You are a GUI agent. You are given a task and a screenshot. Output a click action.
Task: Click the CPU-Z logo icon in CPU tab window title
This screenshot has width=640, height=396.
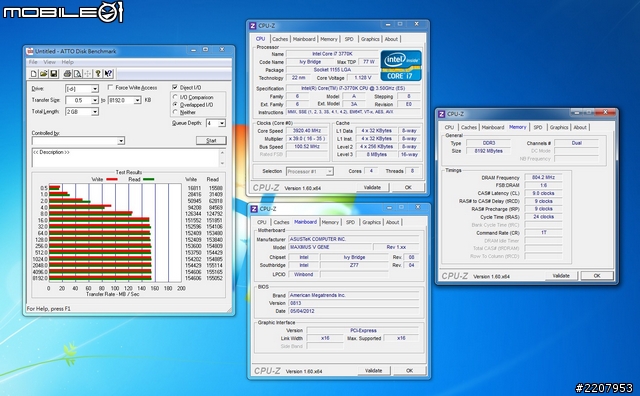[x=253, y=26]
